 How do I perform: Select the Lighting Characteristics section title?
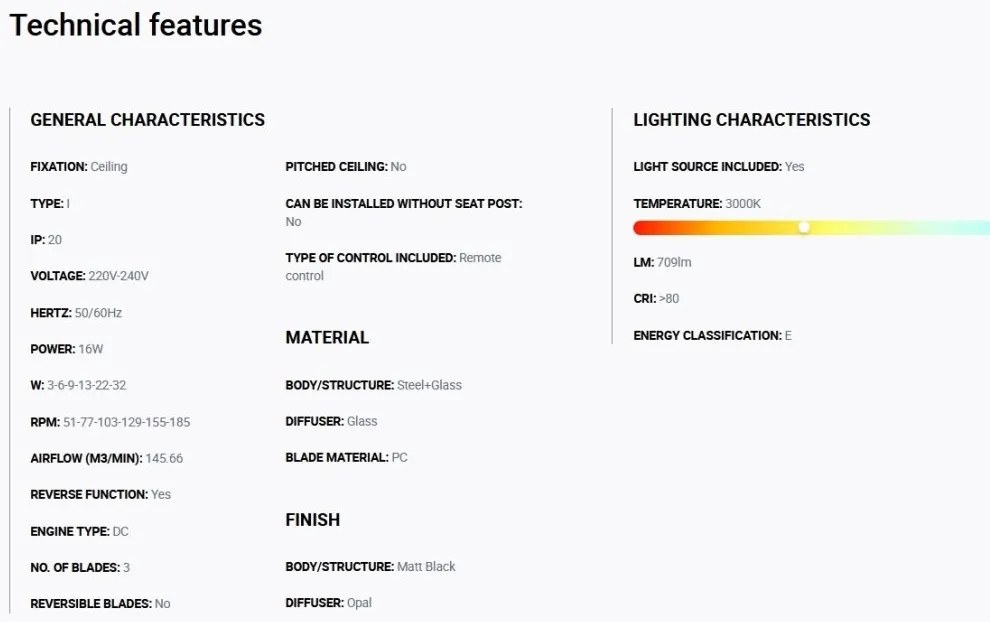(x=751, y=120)
